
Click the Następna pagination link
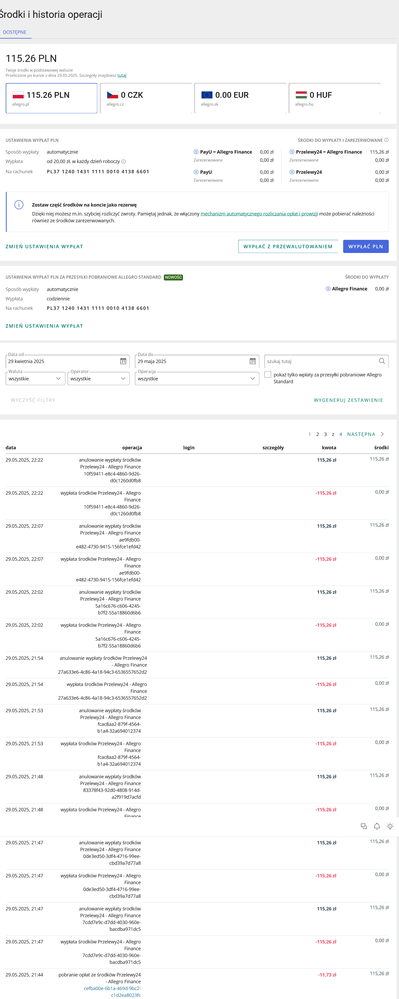pyautogui.click(x=361, y=434)
